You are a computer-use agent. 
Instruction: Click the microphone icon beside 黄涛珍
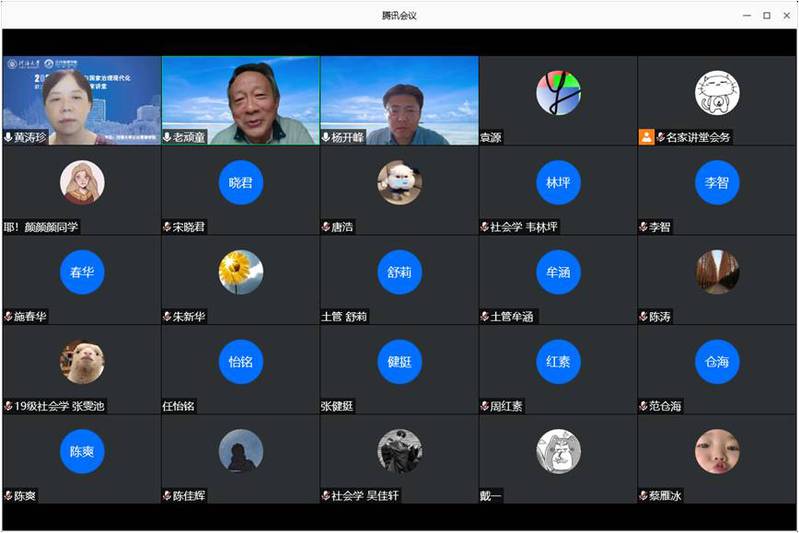(9, 137)
